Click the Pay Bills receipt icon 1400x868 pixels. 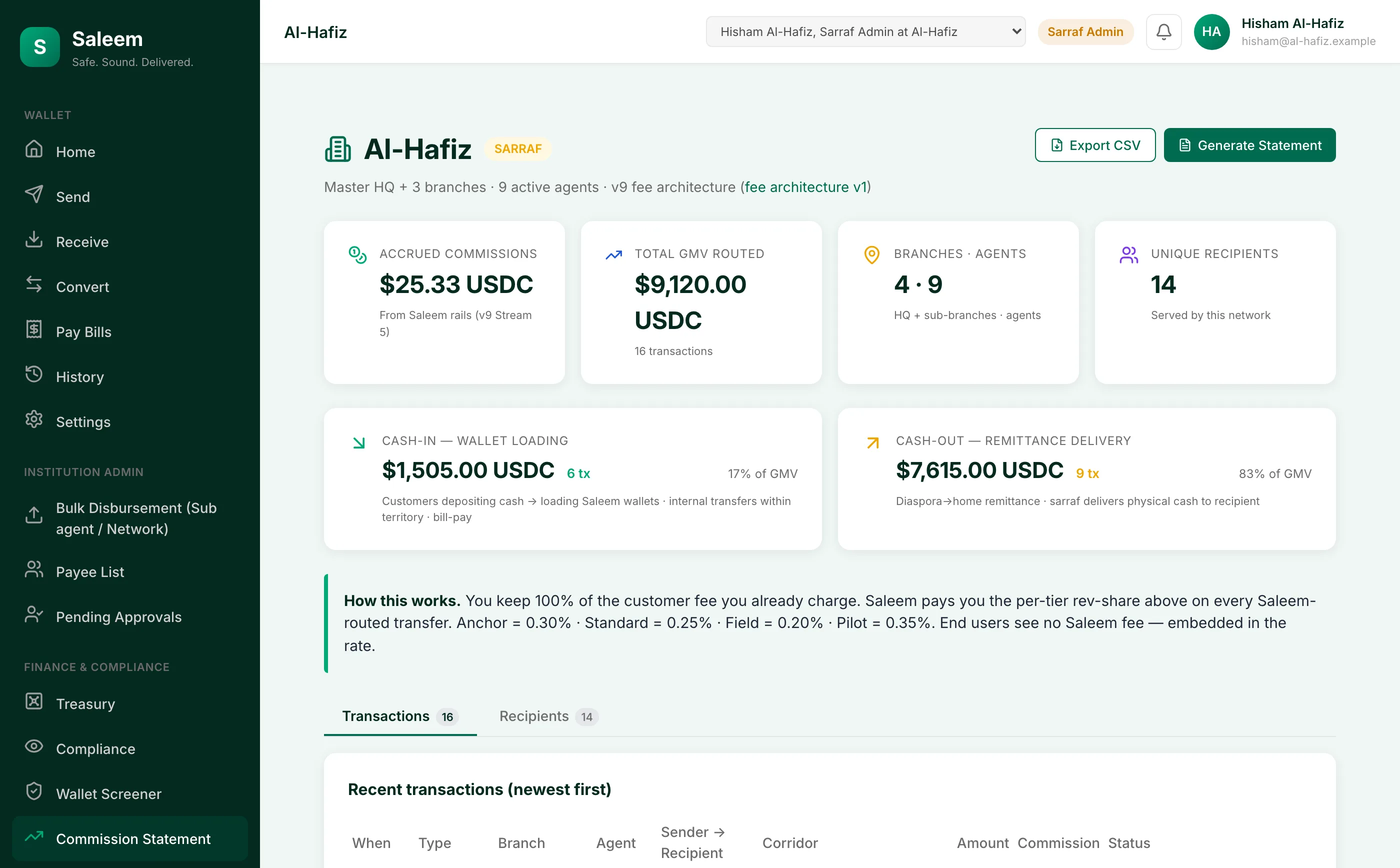tap(34, 329)
